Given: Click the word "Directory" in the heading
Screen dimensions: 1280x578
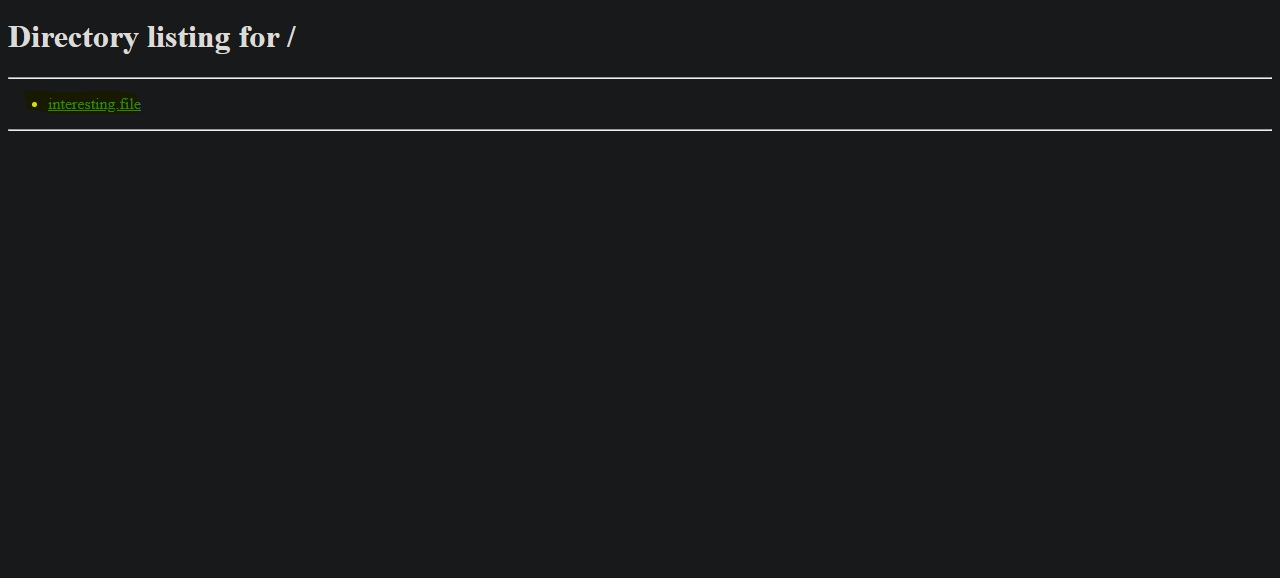Looking at the screenshot, I should pos(73,37).
